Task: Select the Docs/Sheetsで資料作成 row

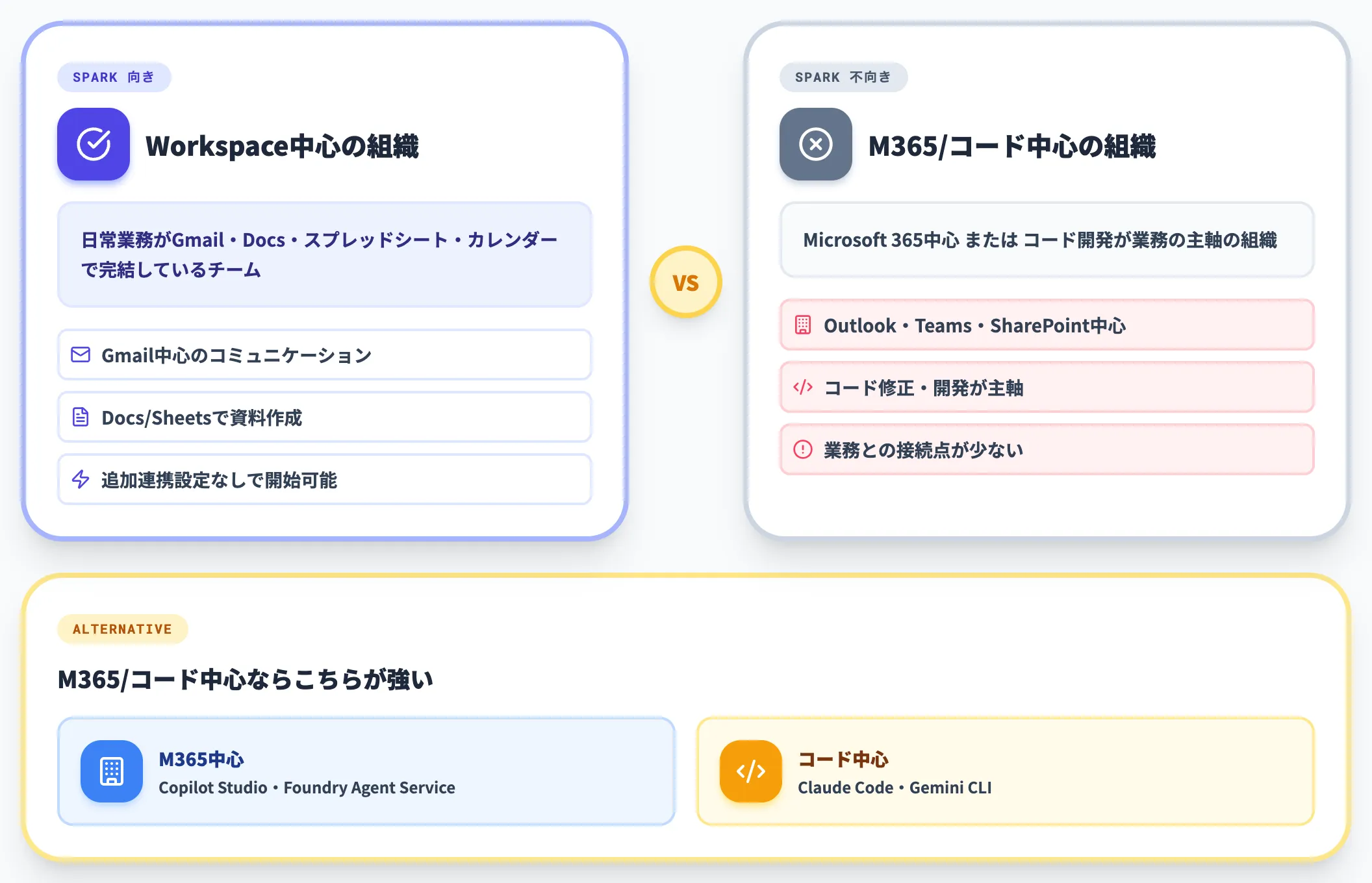Action: (325, 417)
